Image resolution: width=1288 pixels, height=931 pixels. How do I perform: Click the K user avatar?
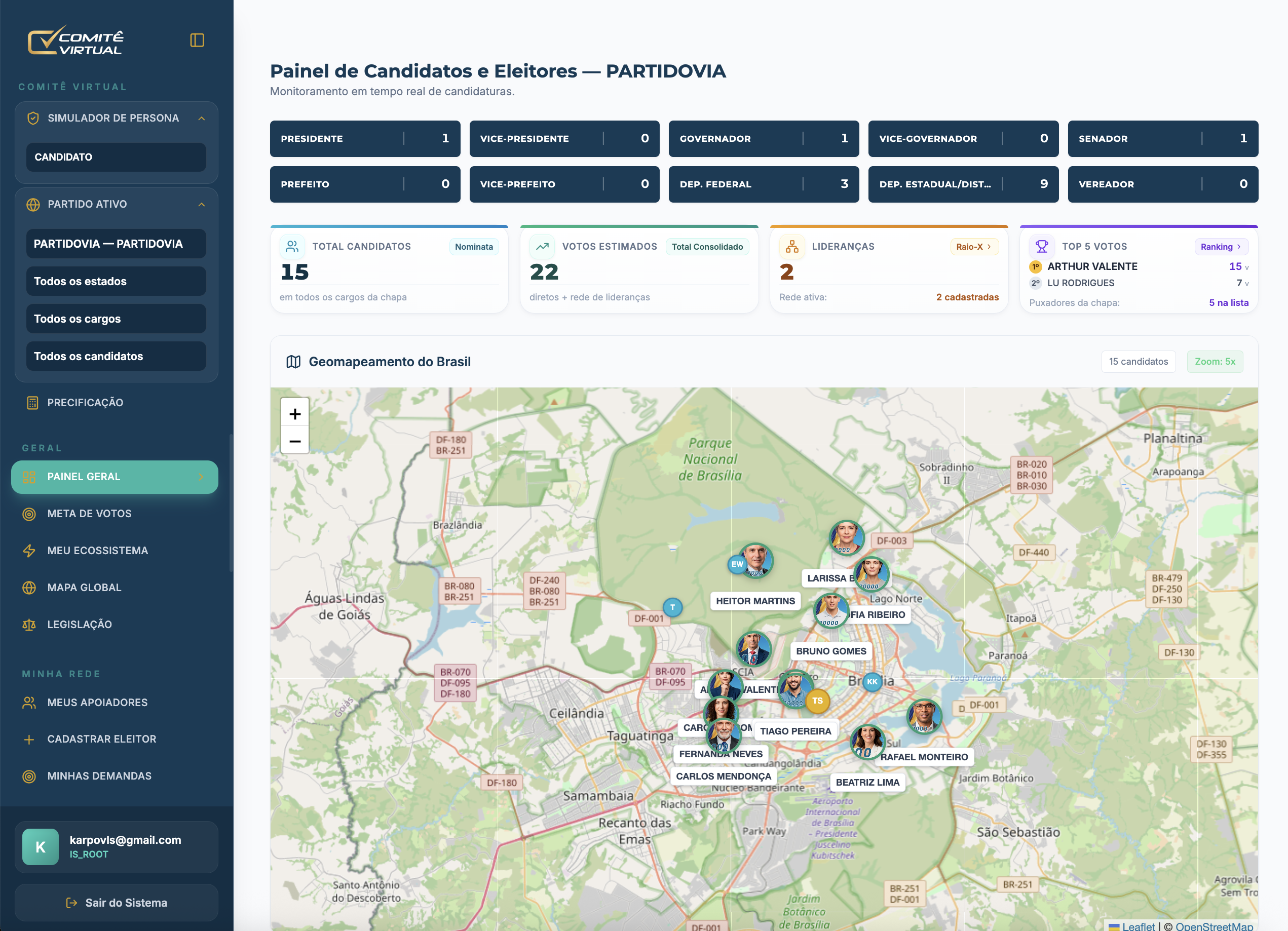coord(41,847)
